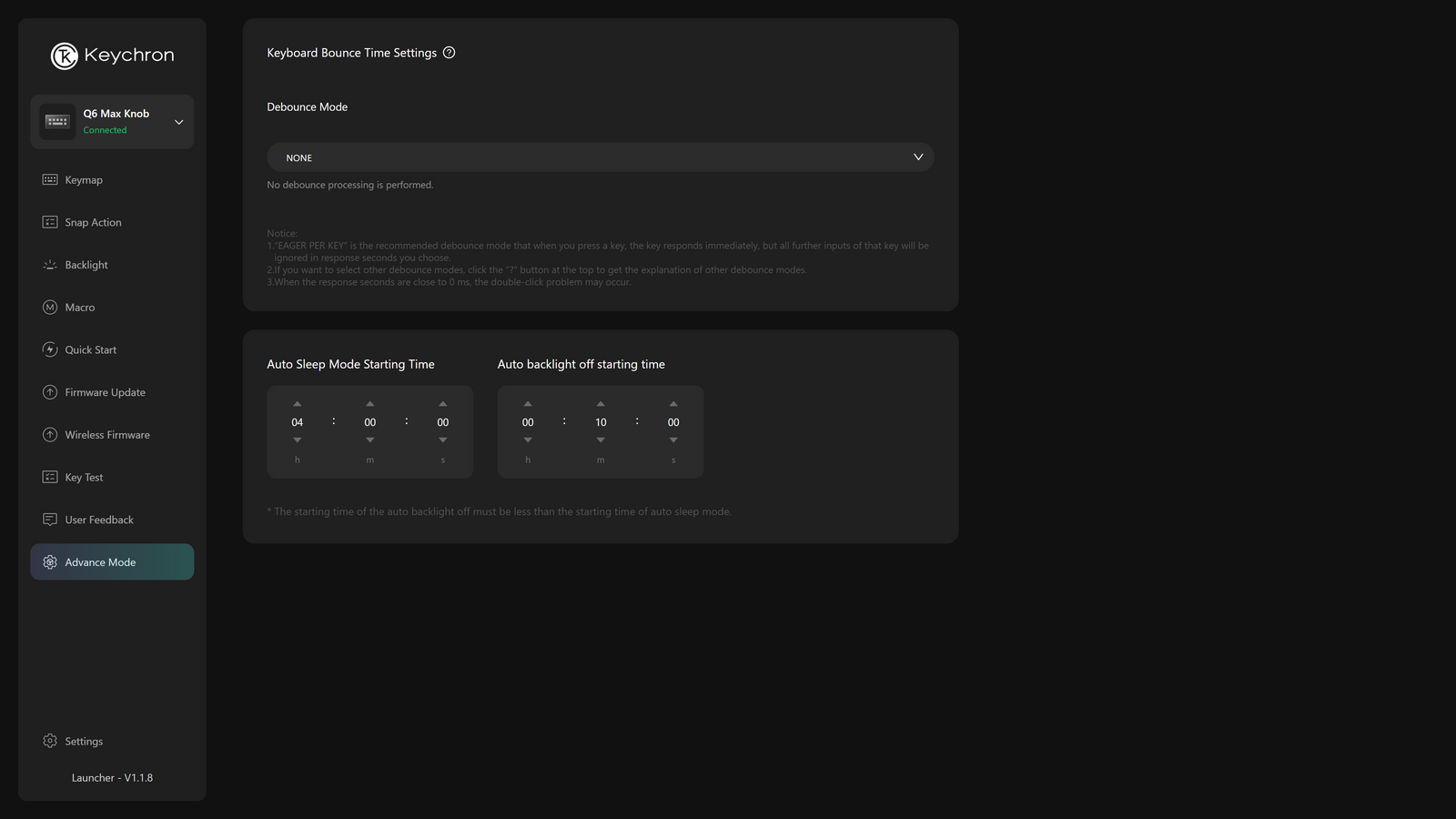The image size is (1456, 819).
Task: Open the Debounce Mode dropdown showing NONE
Action: click(x=600, y=157)
